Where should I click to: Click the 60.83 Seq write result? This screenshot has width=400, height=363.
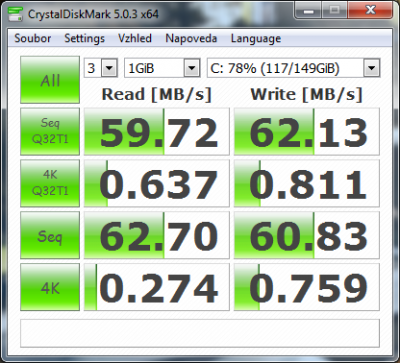[x=307, y=235]
